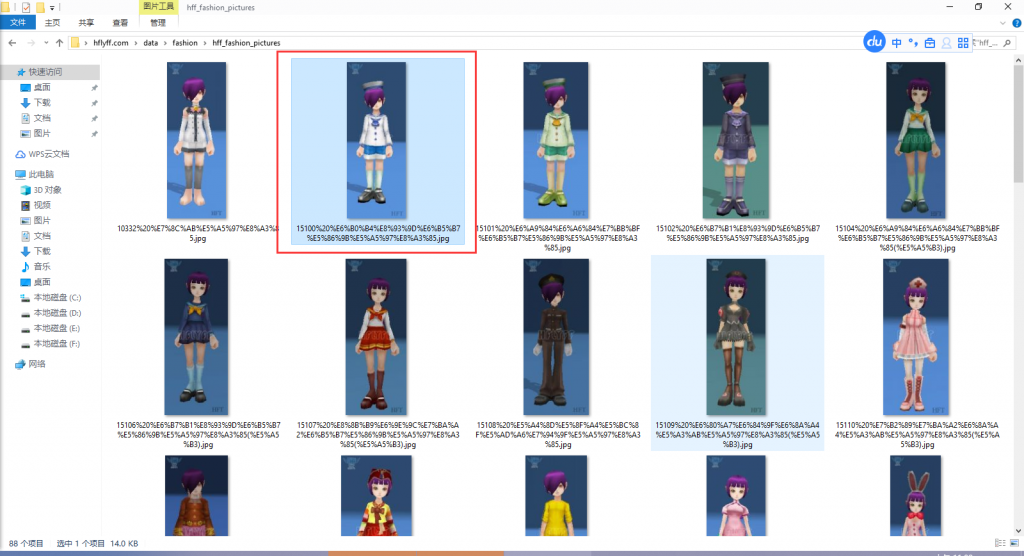This screenshot has width=1024, height=556.
Task: Select the 15101 green outfit thumbnail
Action: tap(556, 140)
